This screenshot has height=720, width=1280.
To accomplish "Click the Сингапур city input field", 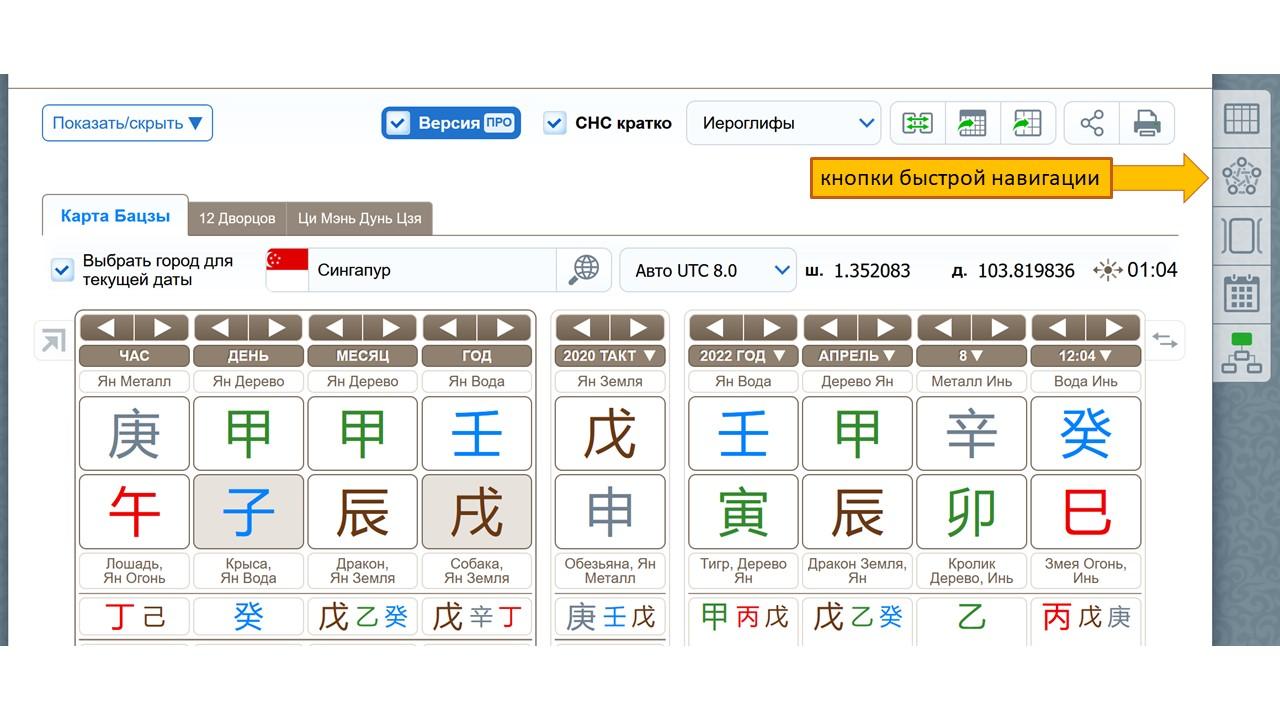I will pyautogui.click(x=430, y=270).
